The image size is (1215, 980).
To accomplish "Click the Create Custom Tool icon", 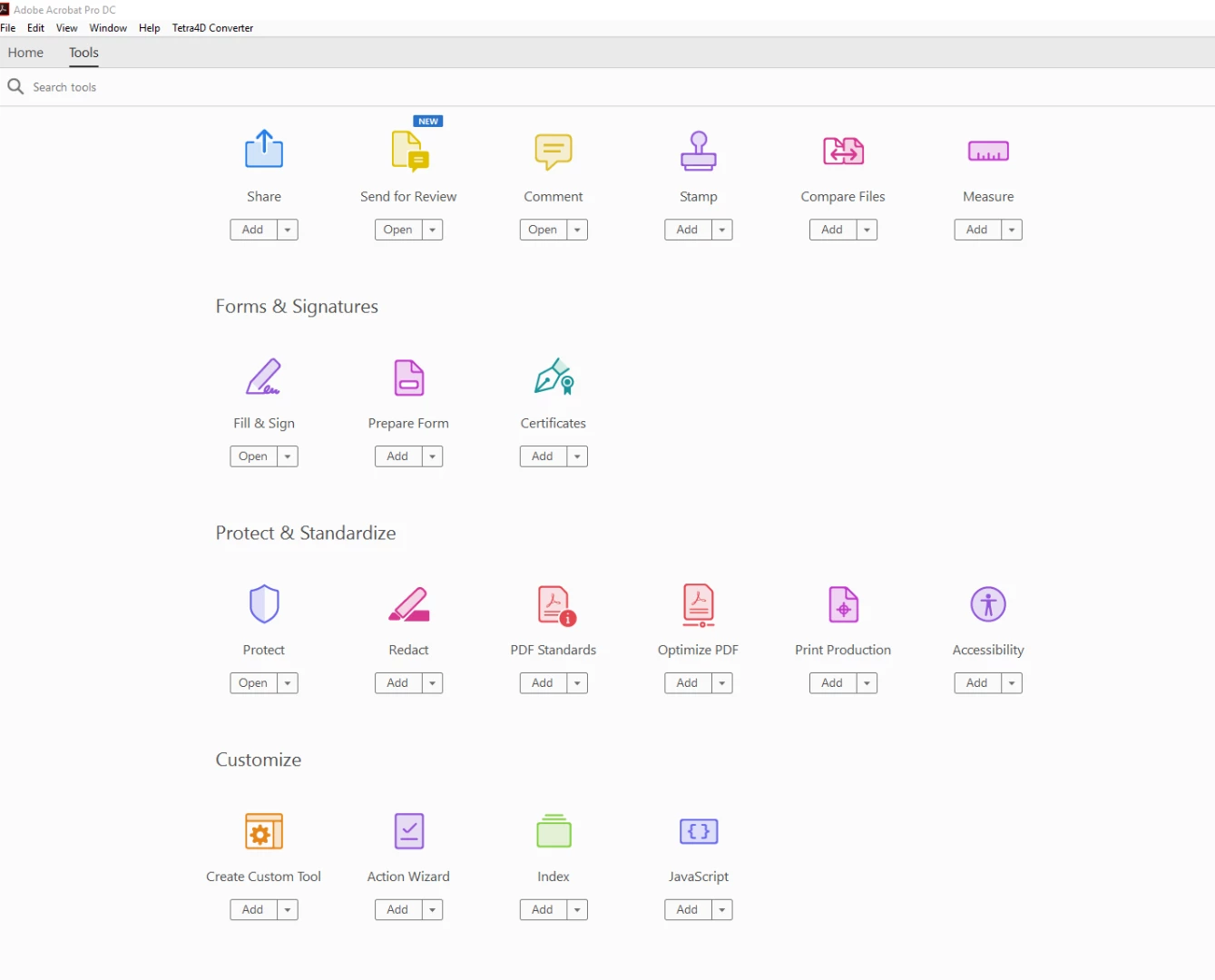I will pyautogui.click(x=264, y=831).
